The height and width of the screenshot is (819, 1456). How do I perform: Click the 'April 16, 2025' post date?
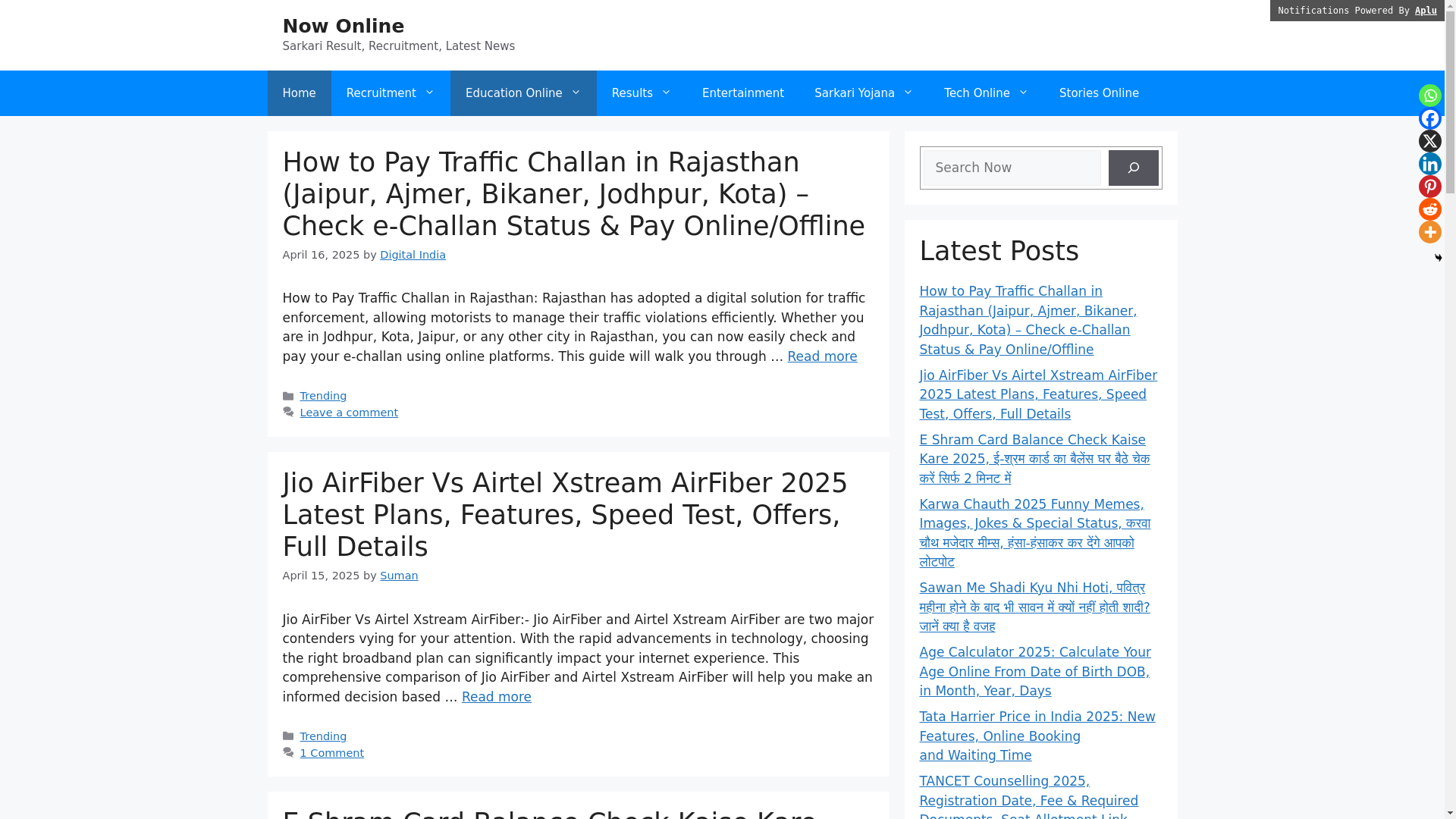coord(321,255)
